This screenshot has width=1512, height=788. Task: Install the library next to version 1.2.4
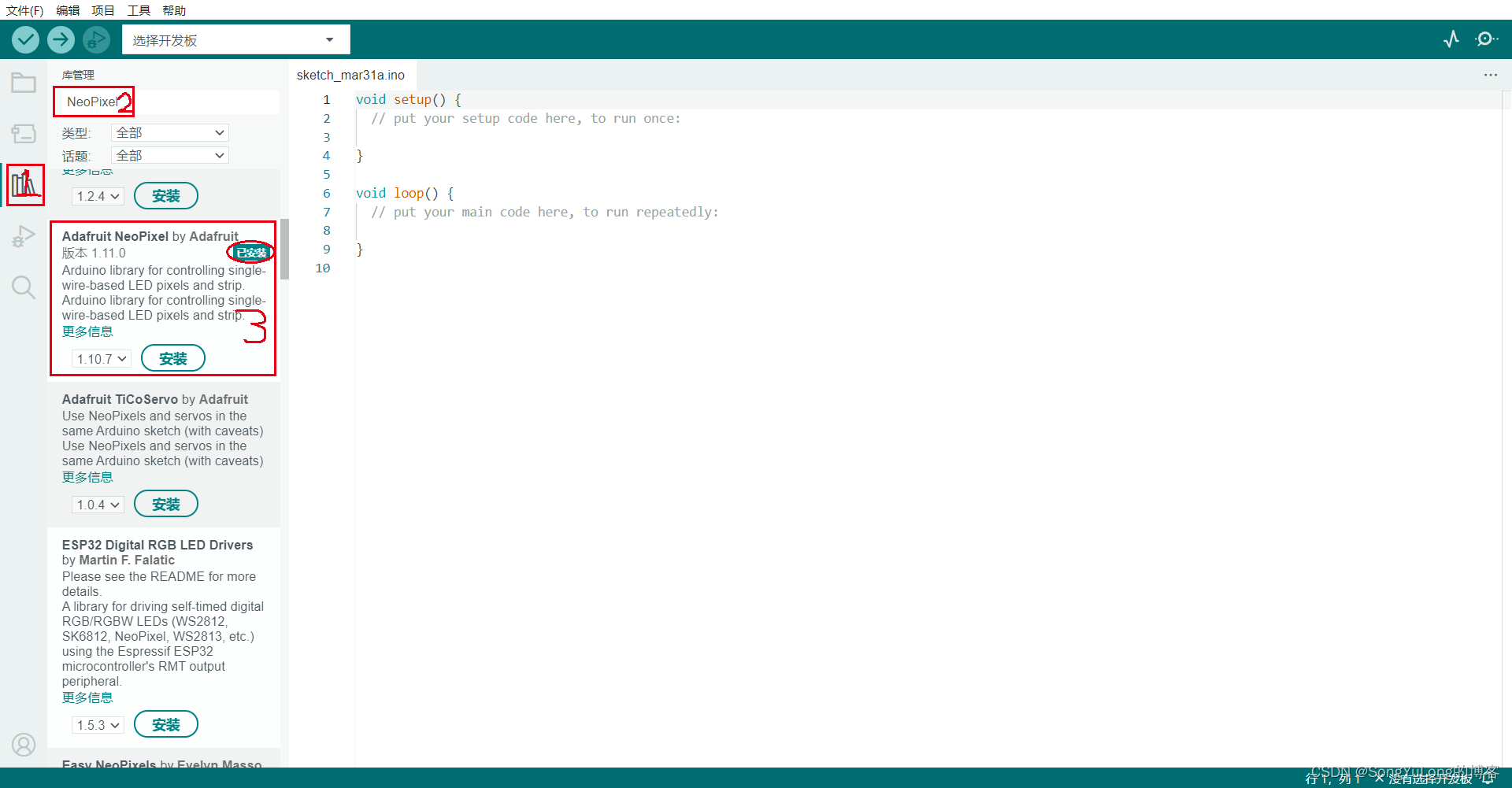coord(166,196)
